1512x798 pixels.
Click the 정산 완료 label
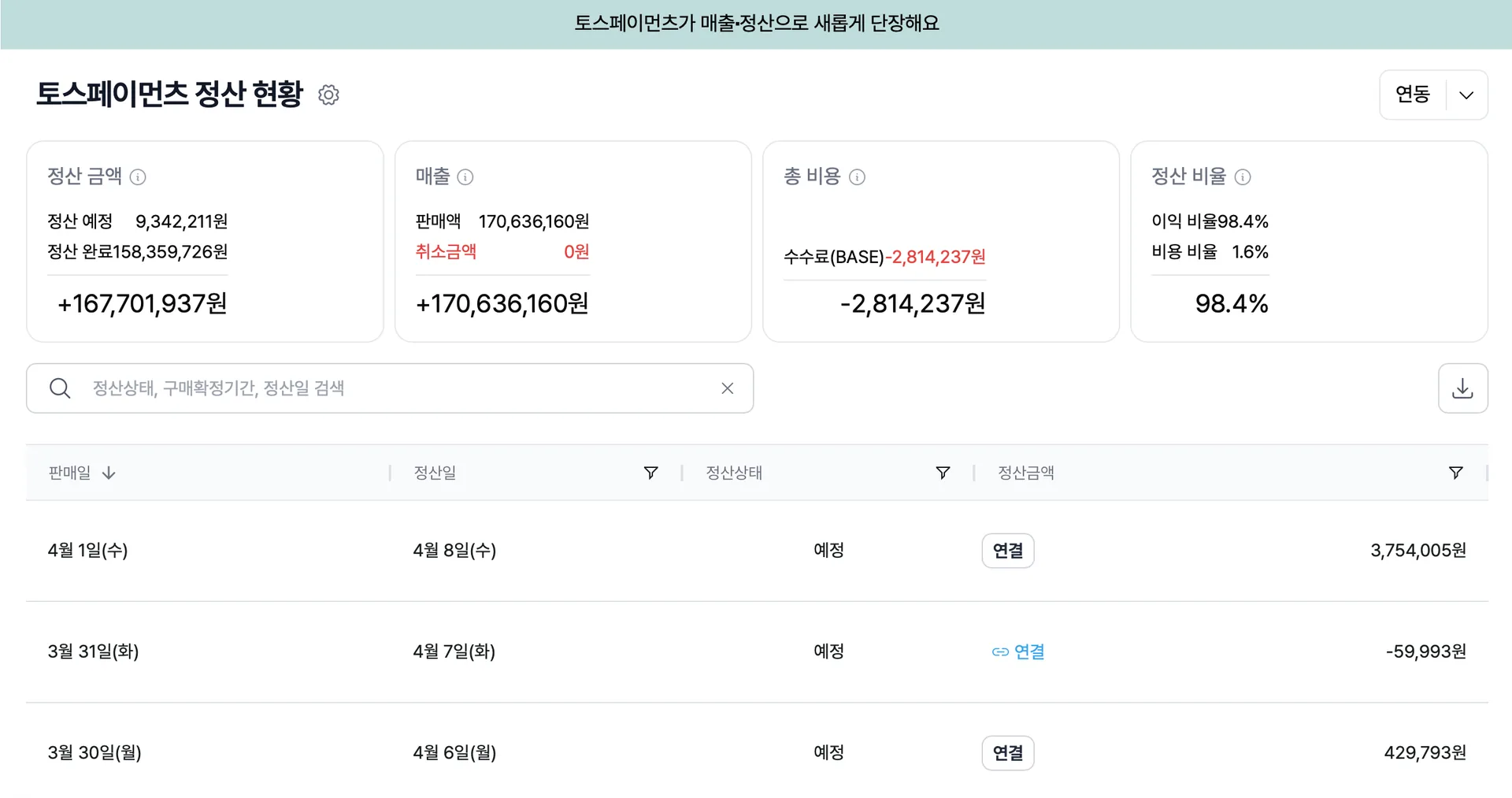click(x=80, y=251)
